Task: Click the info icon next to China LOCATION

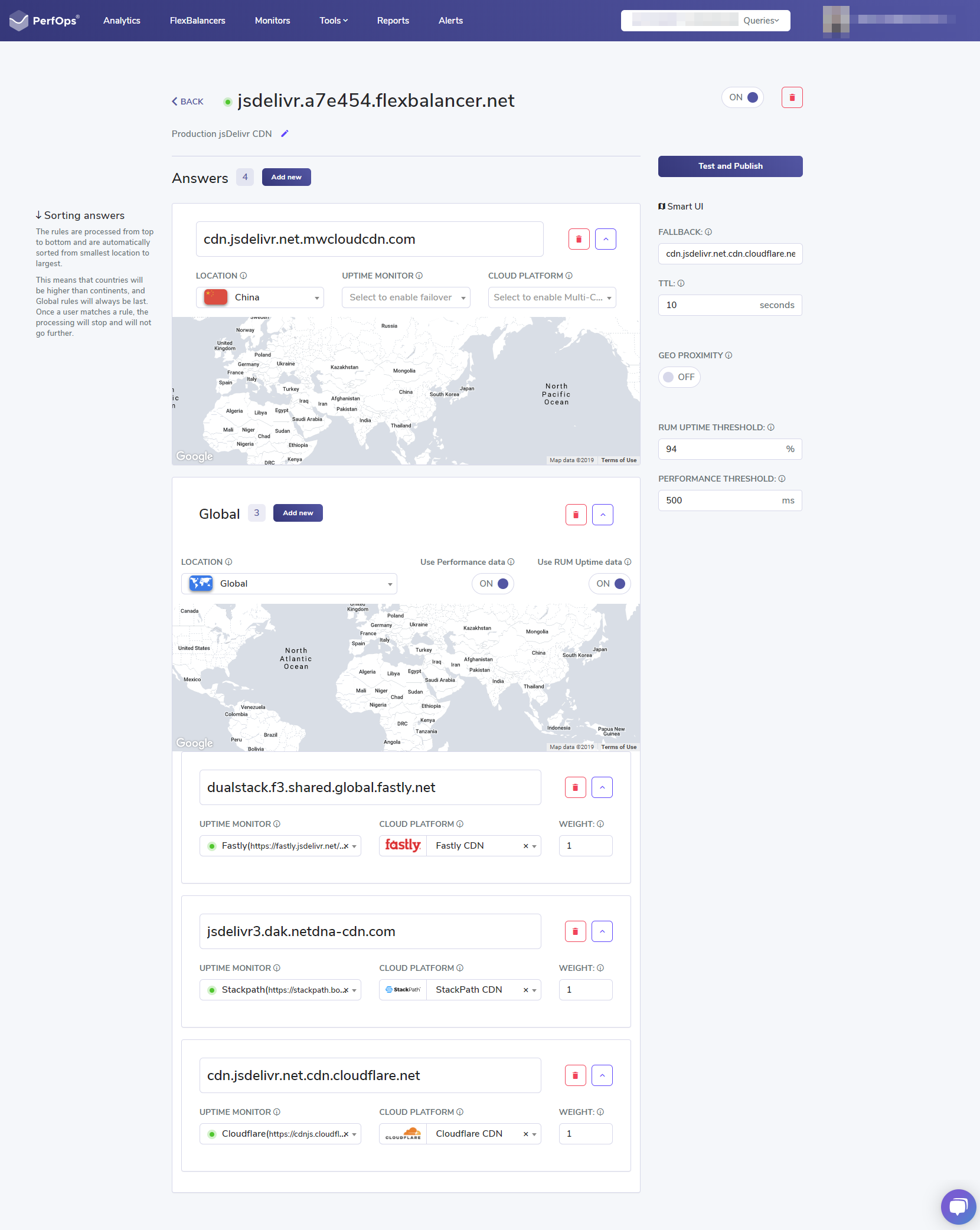Action: coord(243,276)
